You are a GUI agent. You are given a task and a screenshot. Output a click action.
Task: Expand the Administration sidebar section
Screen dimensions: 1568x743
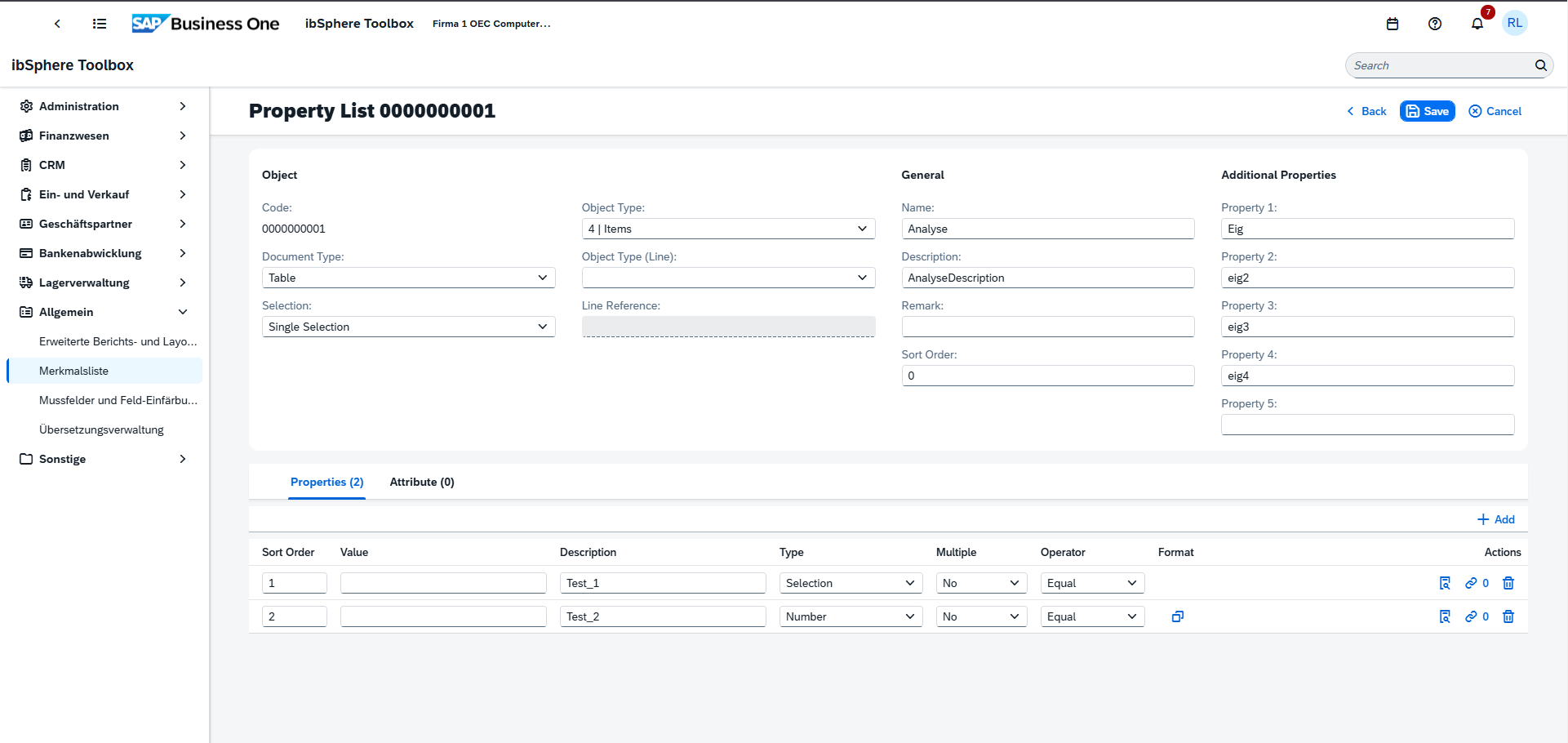(104, 106)
